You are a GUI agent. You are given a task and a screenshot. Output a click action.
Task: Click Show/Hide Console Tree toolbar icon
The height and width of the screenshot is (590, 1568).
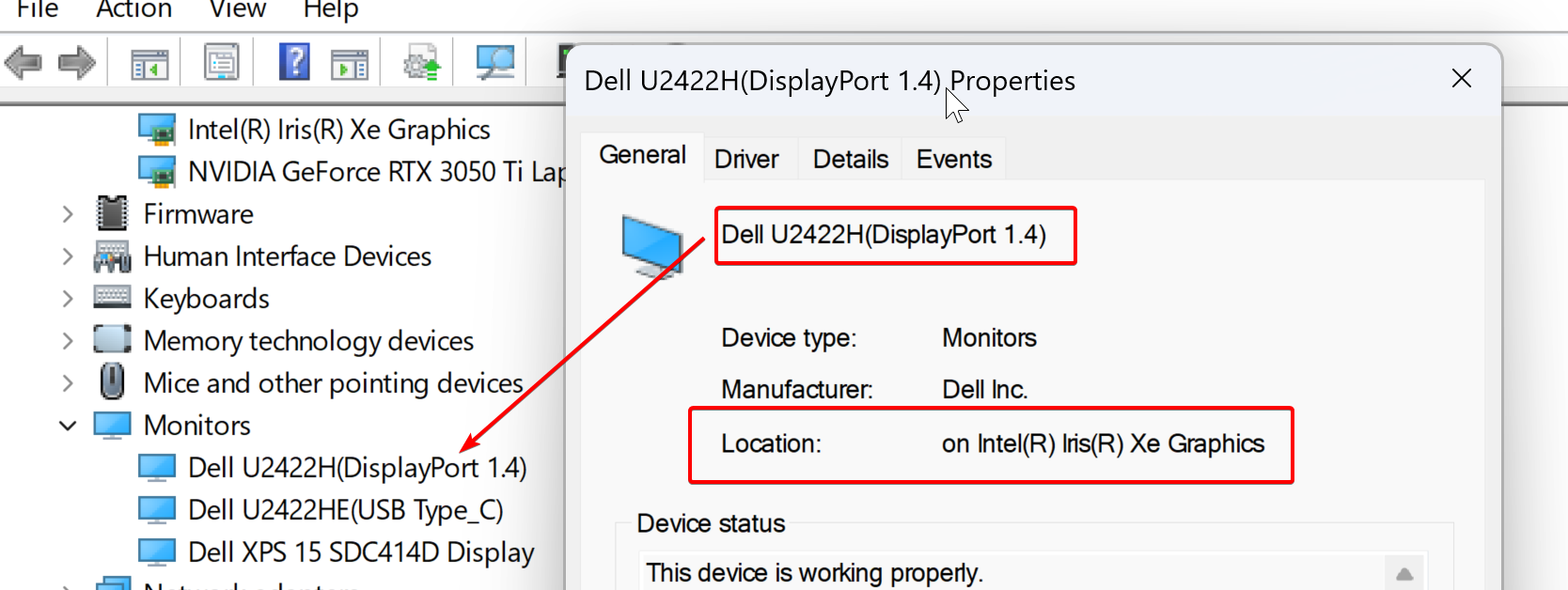pyautogui.click(x=149, y=65)
